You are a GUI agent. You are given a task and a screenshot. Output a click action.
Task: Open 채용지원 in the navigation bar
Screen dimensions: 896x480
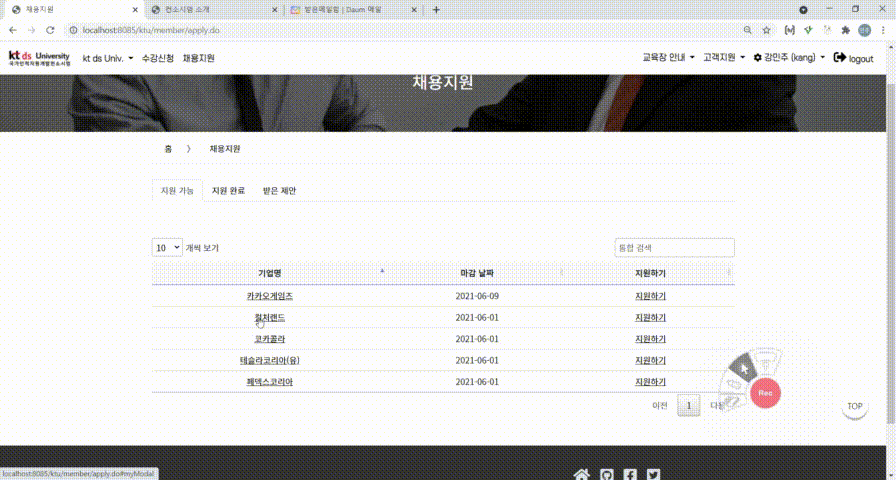coord(198,58)
